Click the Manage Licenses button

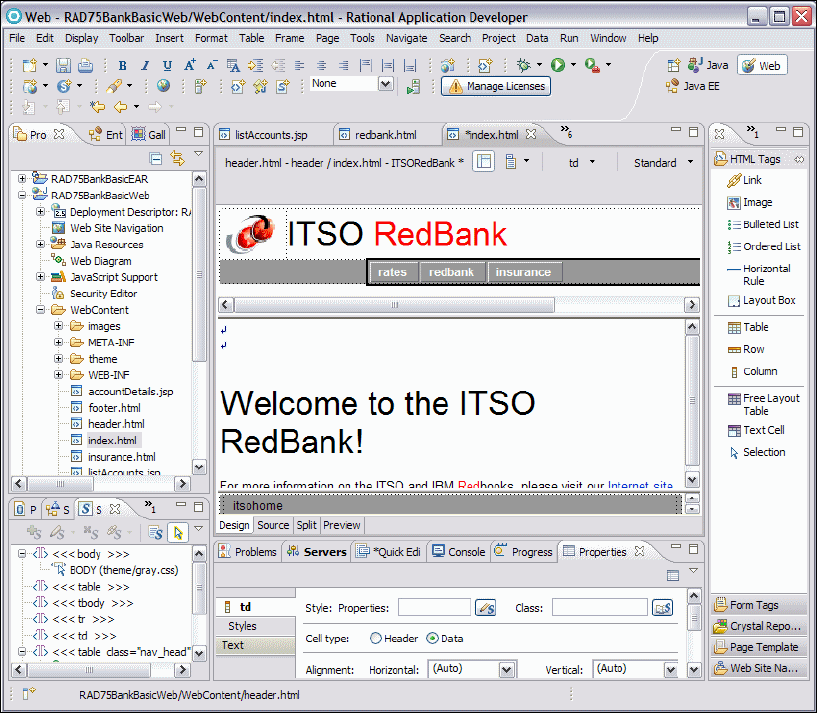pos(496,87)
